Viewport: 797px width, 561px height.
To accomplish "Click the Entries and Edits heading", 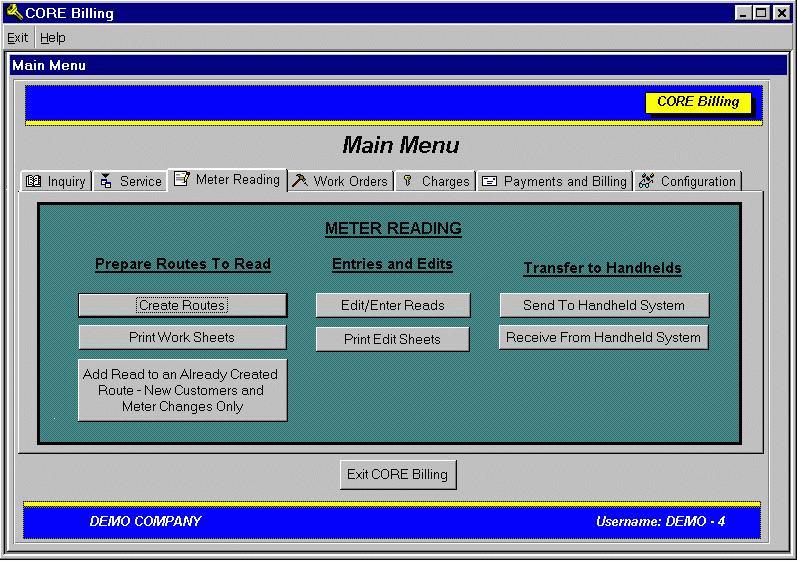I will (392, 264).
